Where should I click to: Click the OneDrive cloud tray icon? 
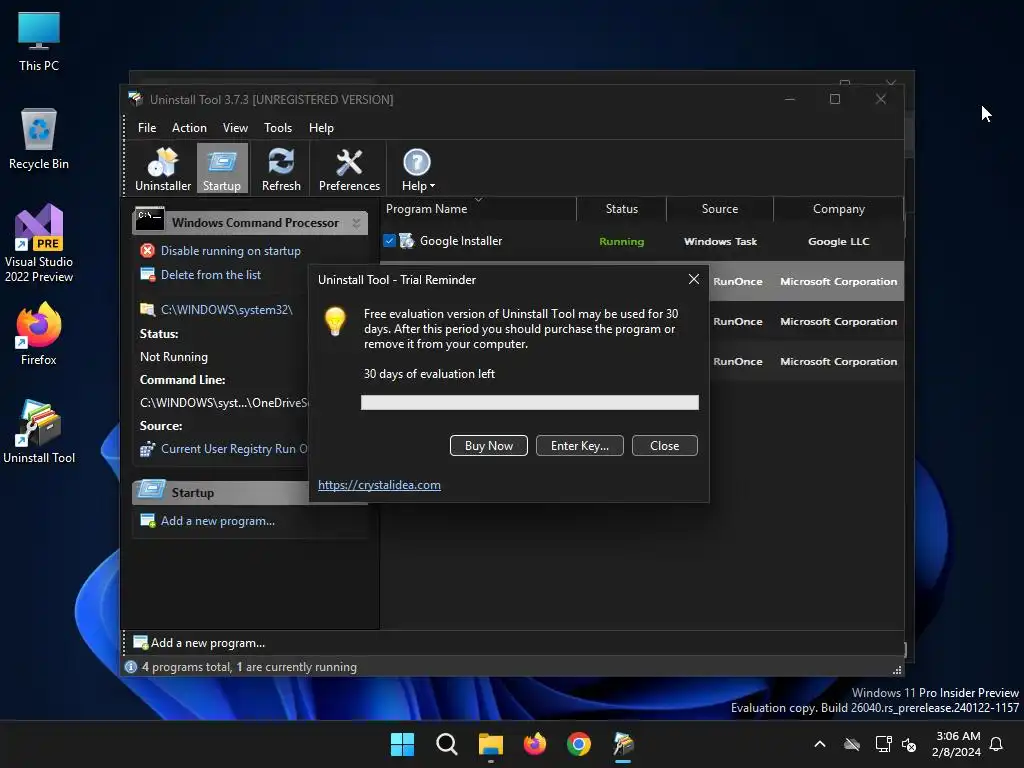(x=852, y=744)
